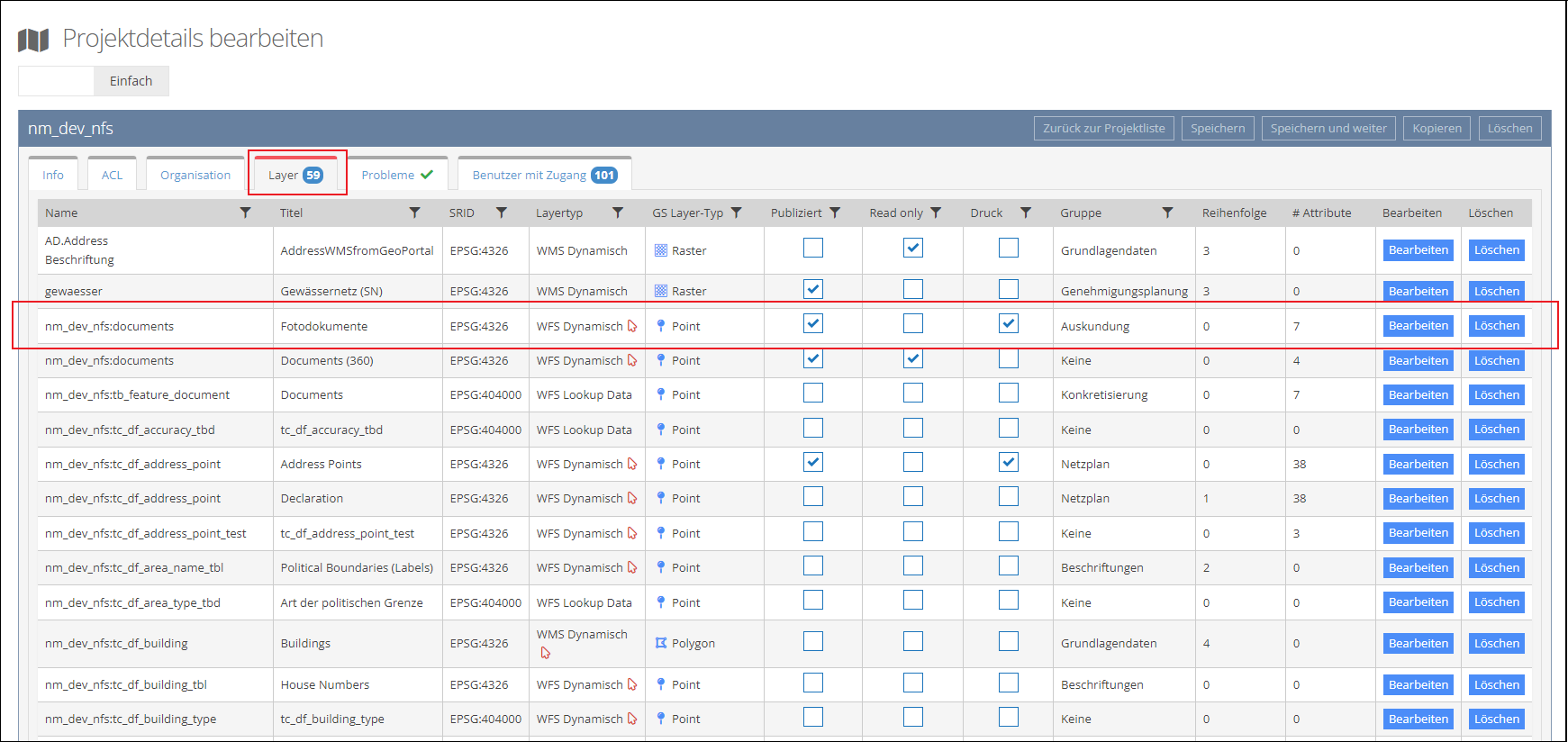Click the Speichern und weiter button
Image resolution: width=1568 pixels, height=742 pixels.
click(1328, 128)
